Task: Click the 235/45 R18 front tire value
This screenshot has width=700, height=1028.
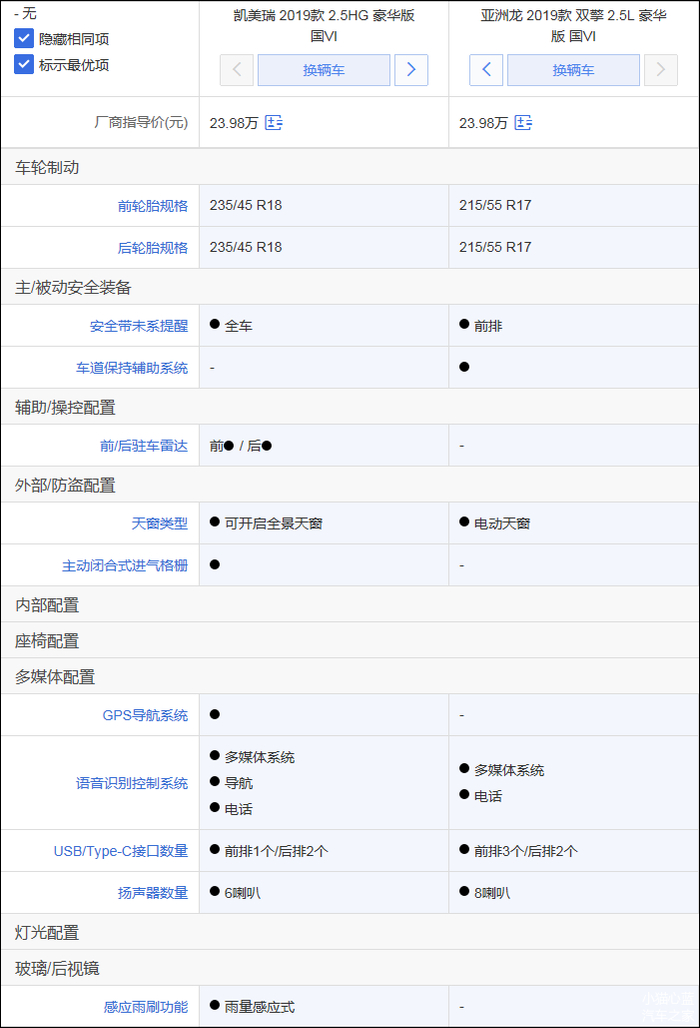Action: [246, 205]
